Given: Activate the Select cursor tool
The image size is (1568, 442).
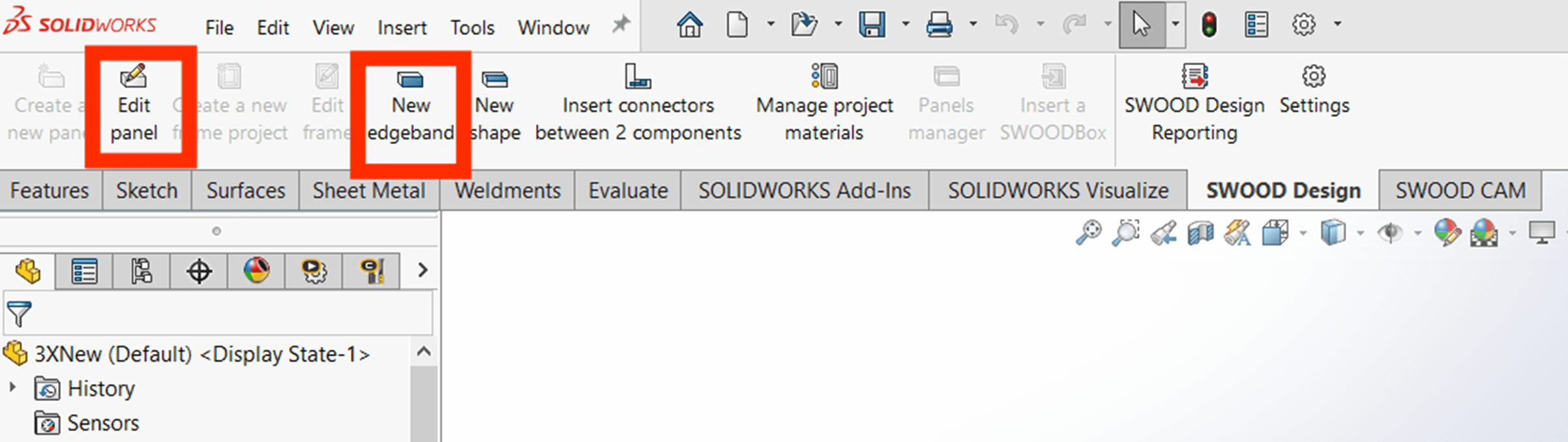Looking at the screenshot, I should [1142, 25].
